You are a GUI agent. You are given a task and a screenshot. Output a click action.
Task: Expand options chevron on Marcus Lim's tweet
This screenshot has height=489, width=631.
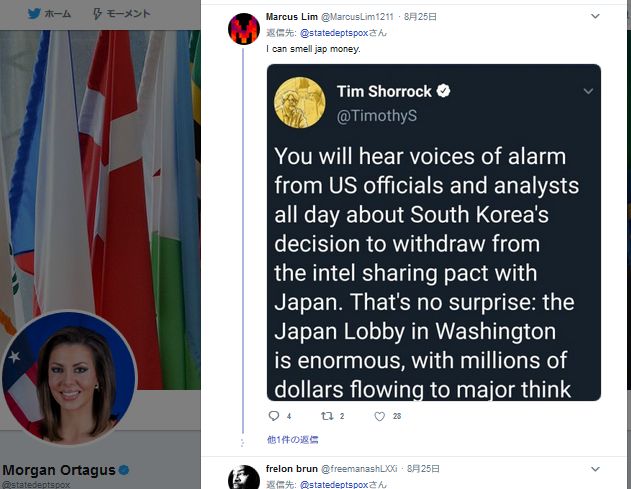click(x=595, y=16)
